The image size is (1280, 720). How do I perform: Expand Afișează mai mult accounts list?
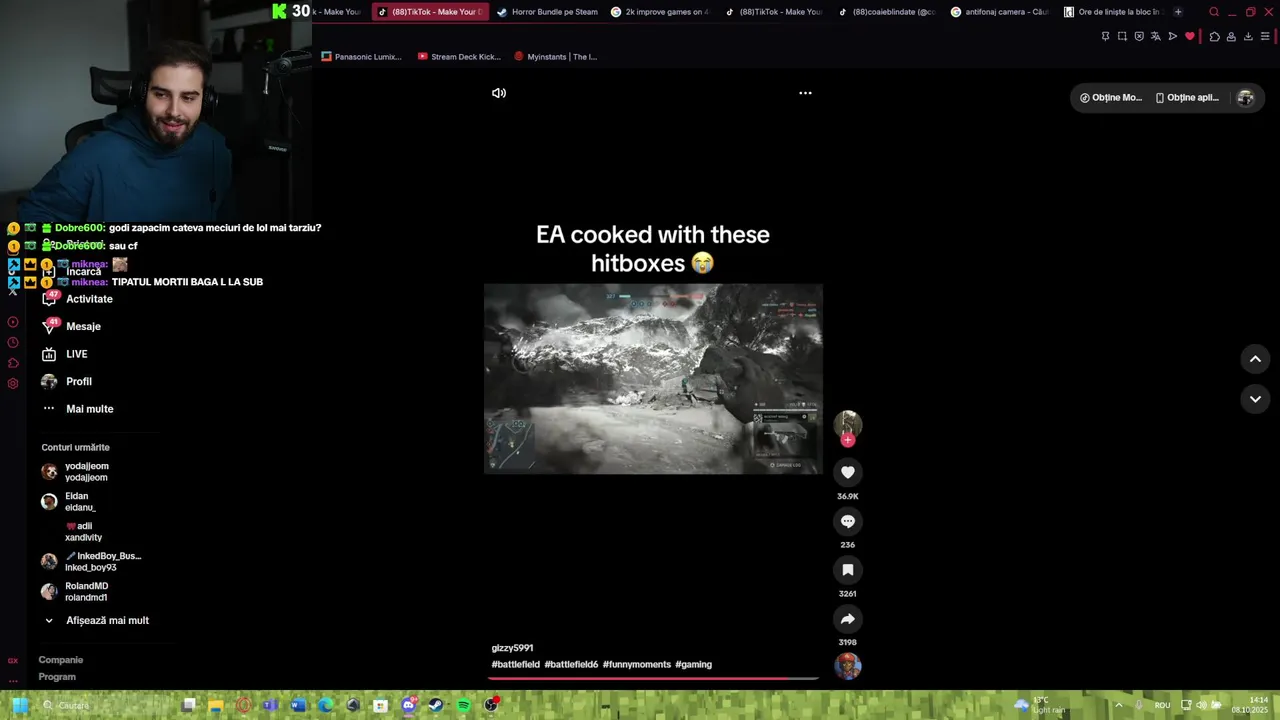point(96,620)
